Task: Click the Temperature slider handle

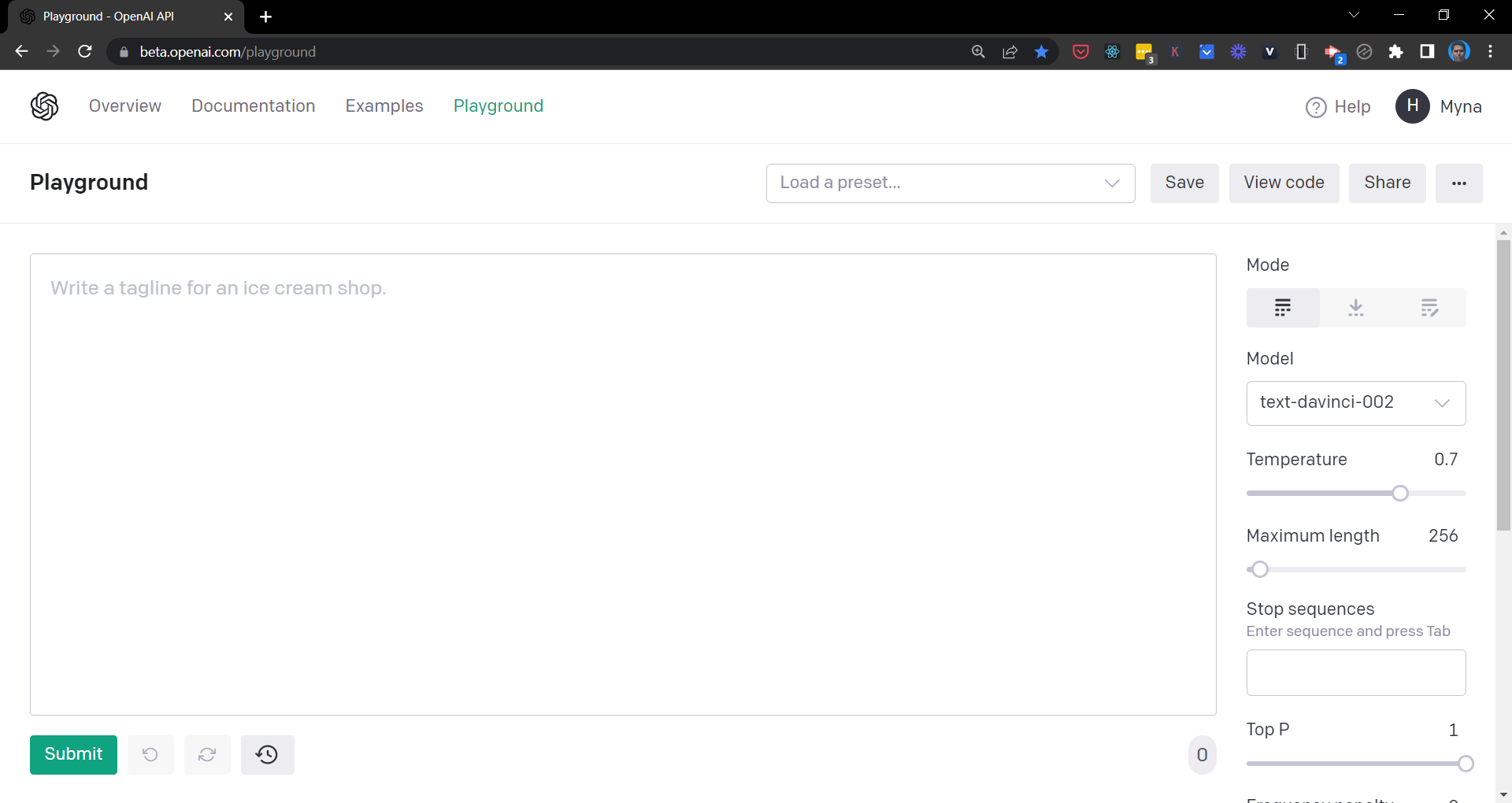Action: pos(1399,494)
